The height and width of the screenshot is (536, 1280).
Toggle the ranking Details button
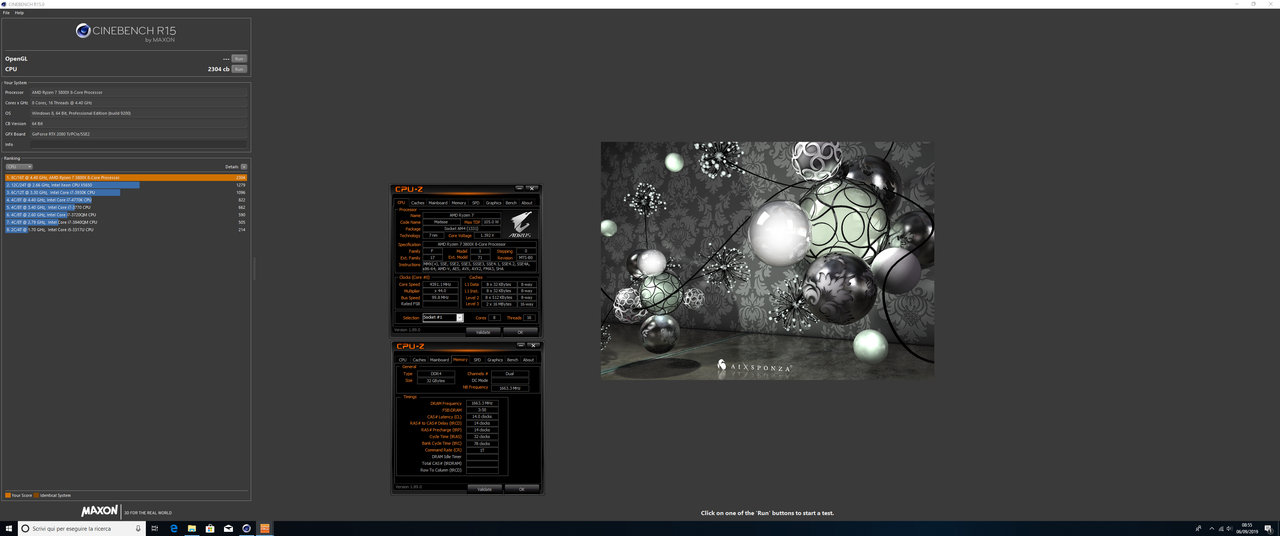(x=244, y=167)
